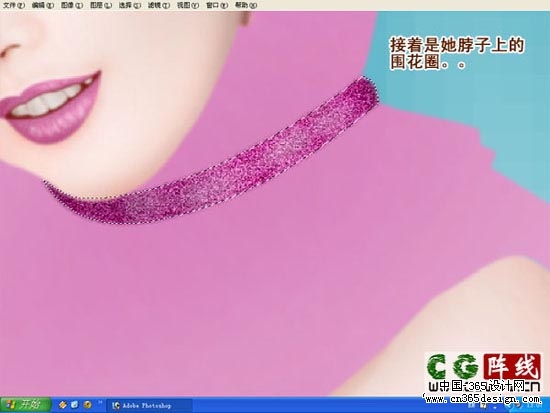Open the 选择 (Select) menu
Viewport: 550px width, 413px height.
click(x=129, y=5)
